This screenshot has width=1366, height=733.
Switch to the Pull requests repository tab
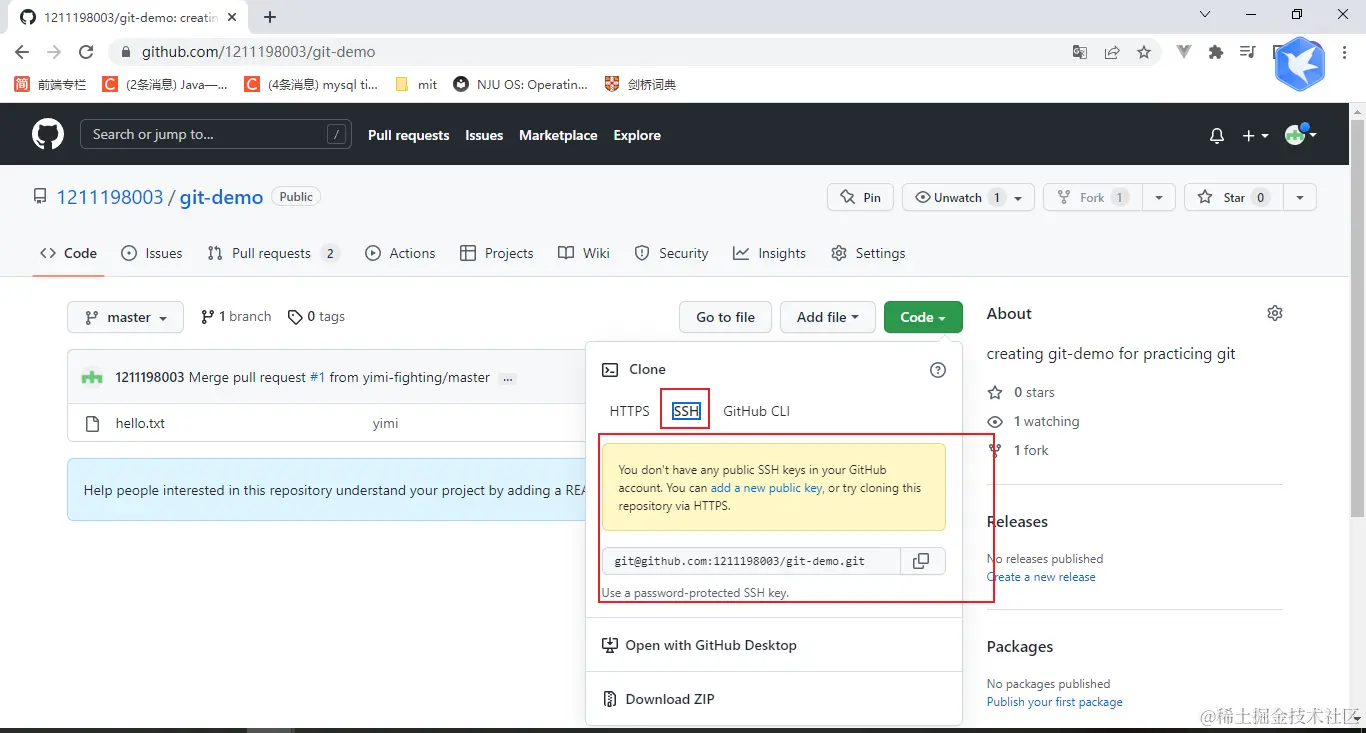(x=273, y=253)
